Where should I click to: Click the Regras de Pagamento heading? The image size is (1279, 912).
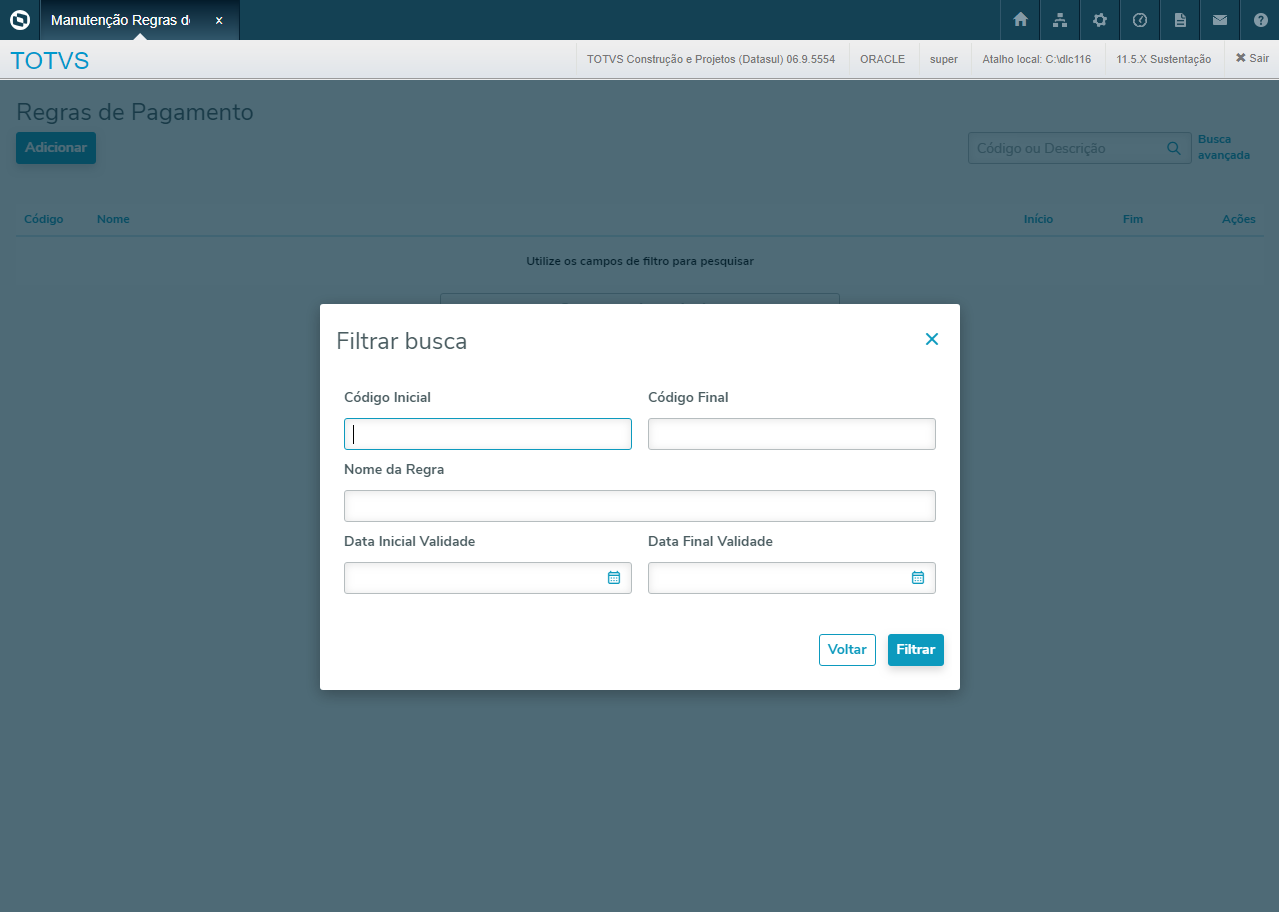click(x=135, y=112)
